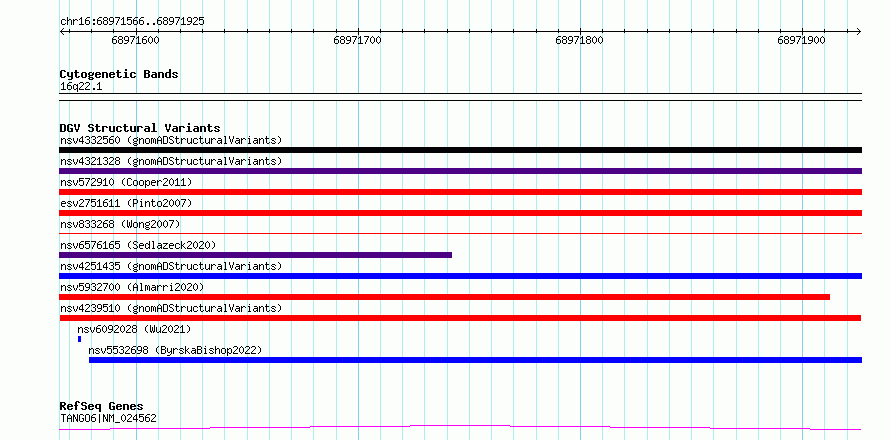Viewport: 890px width, 440px height.
Task: Select the 16q22.1 band label
Action: [81, 87]
